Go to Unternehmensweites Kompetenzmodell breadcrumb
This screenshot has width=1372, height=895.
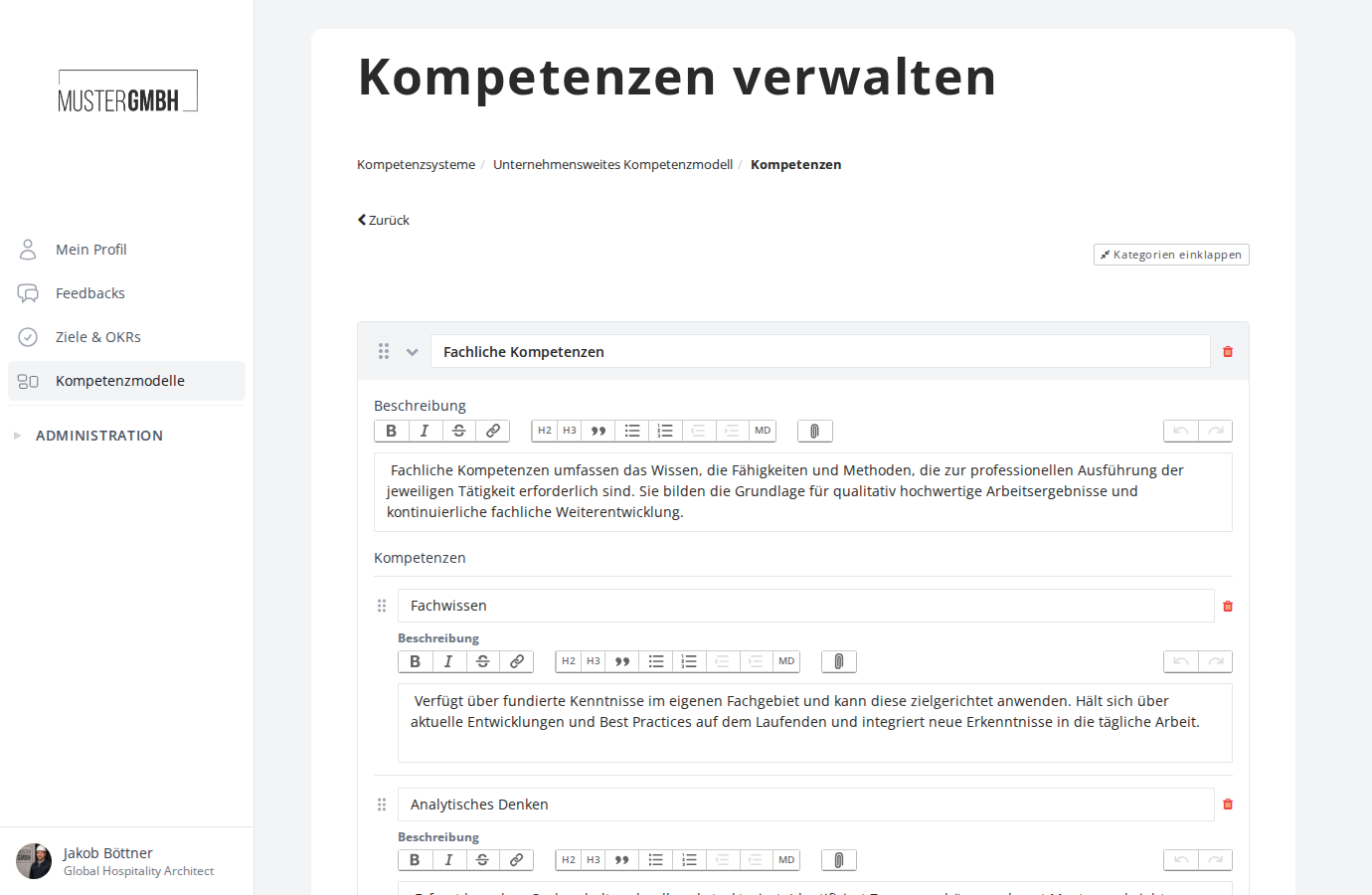pos(612,165)
